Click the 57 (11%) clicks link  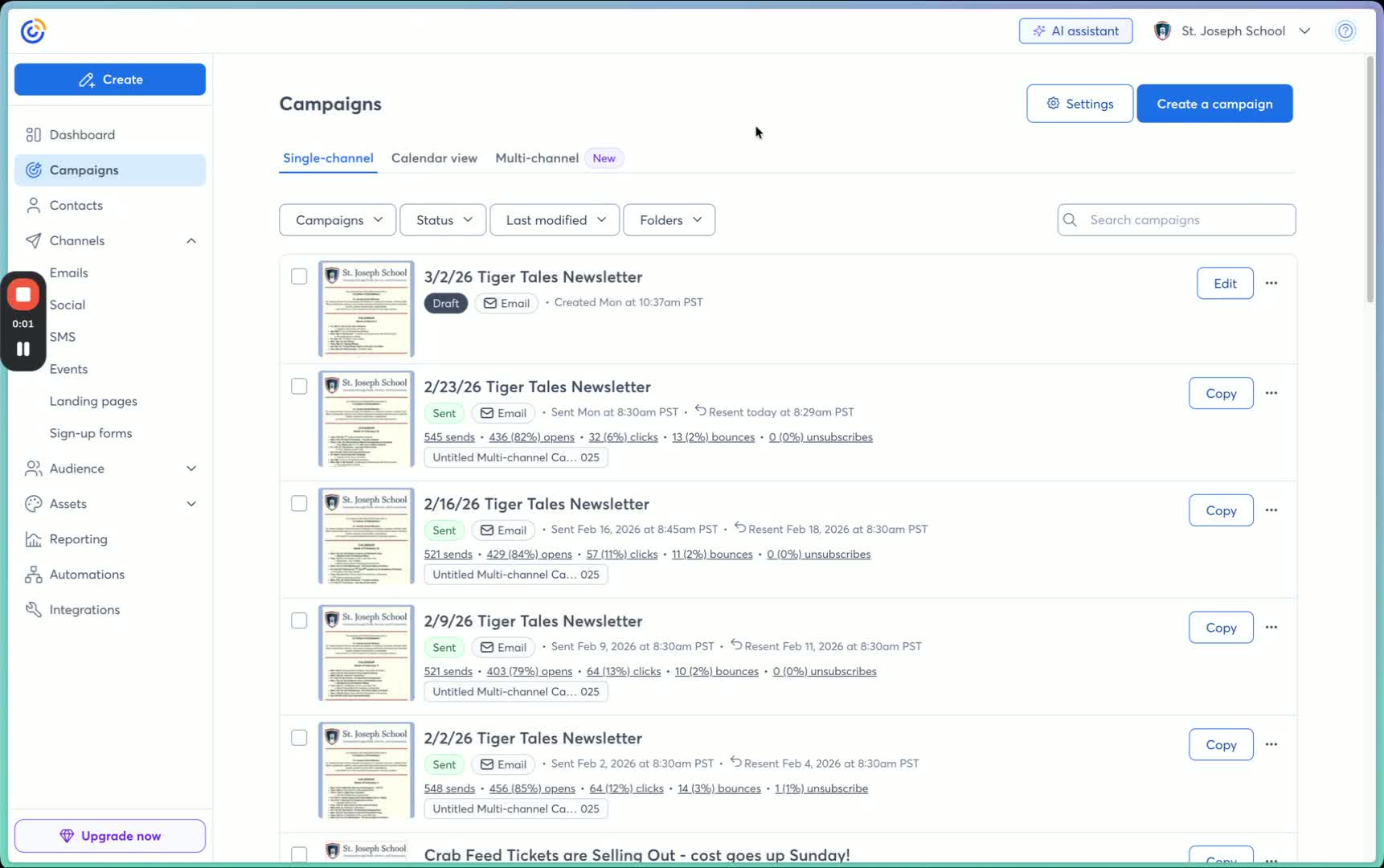click(x=622, y=555)
